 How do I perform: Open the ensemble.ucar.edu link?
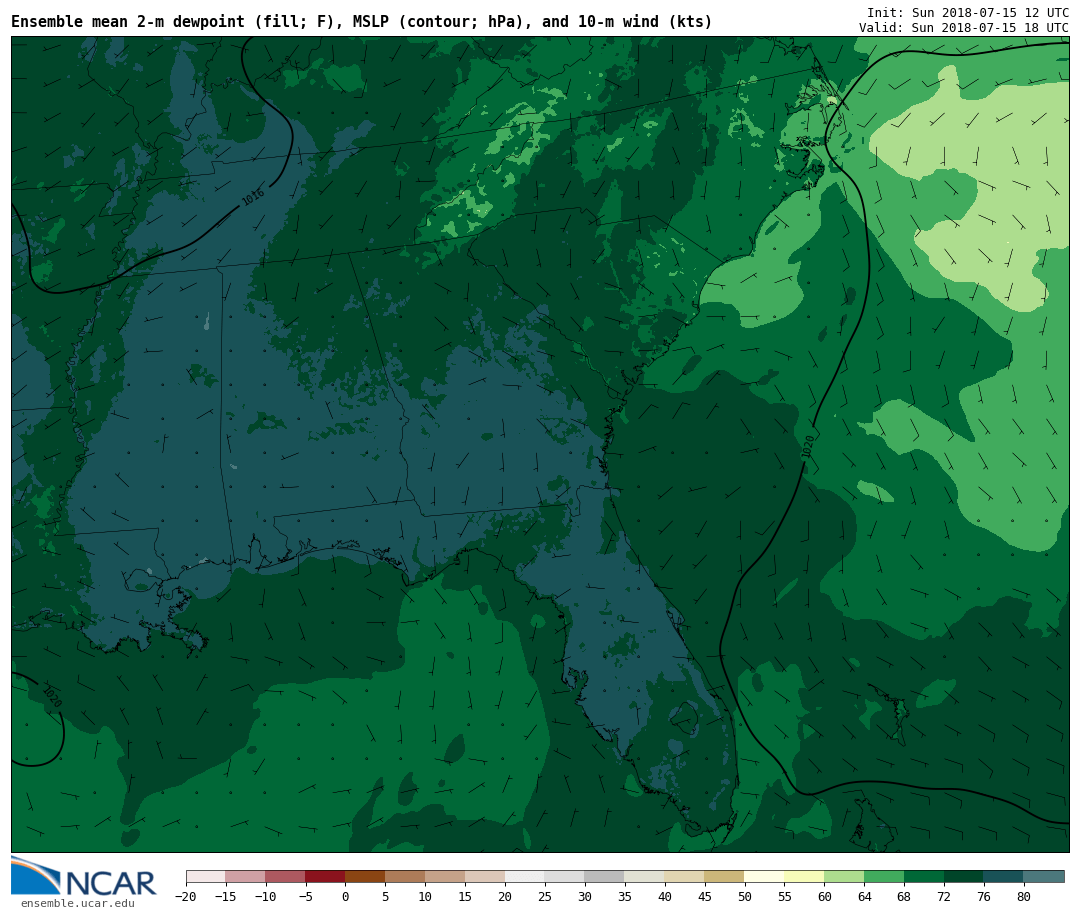point(77,904)
